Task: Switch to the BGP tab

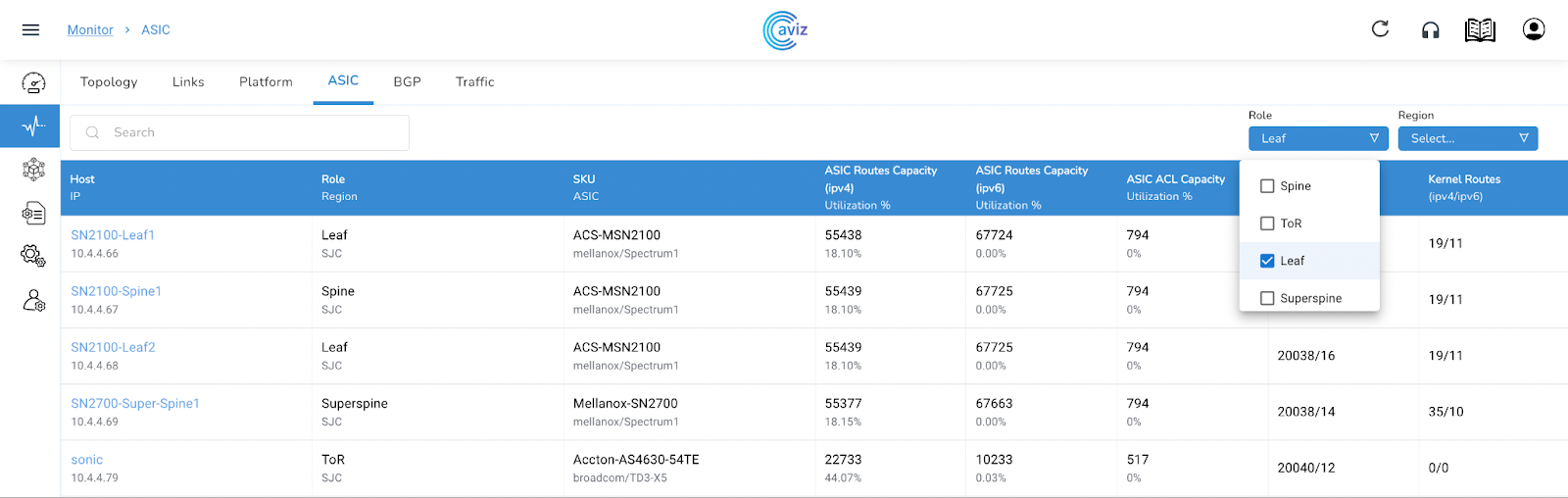Action: [407, 82]
